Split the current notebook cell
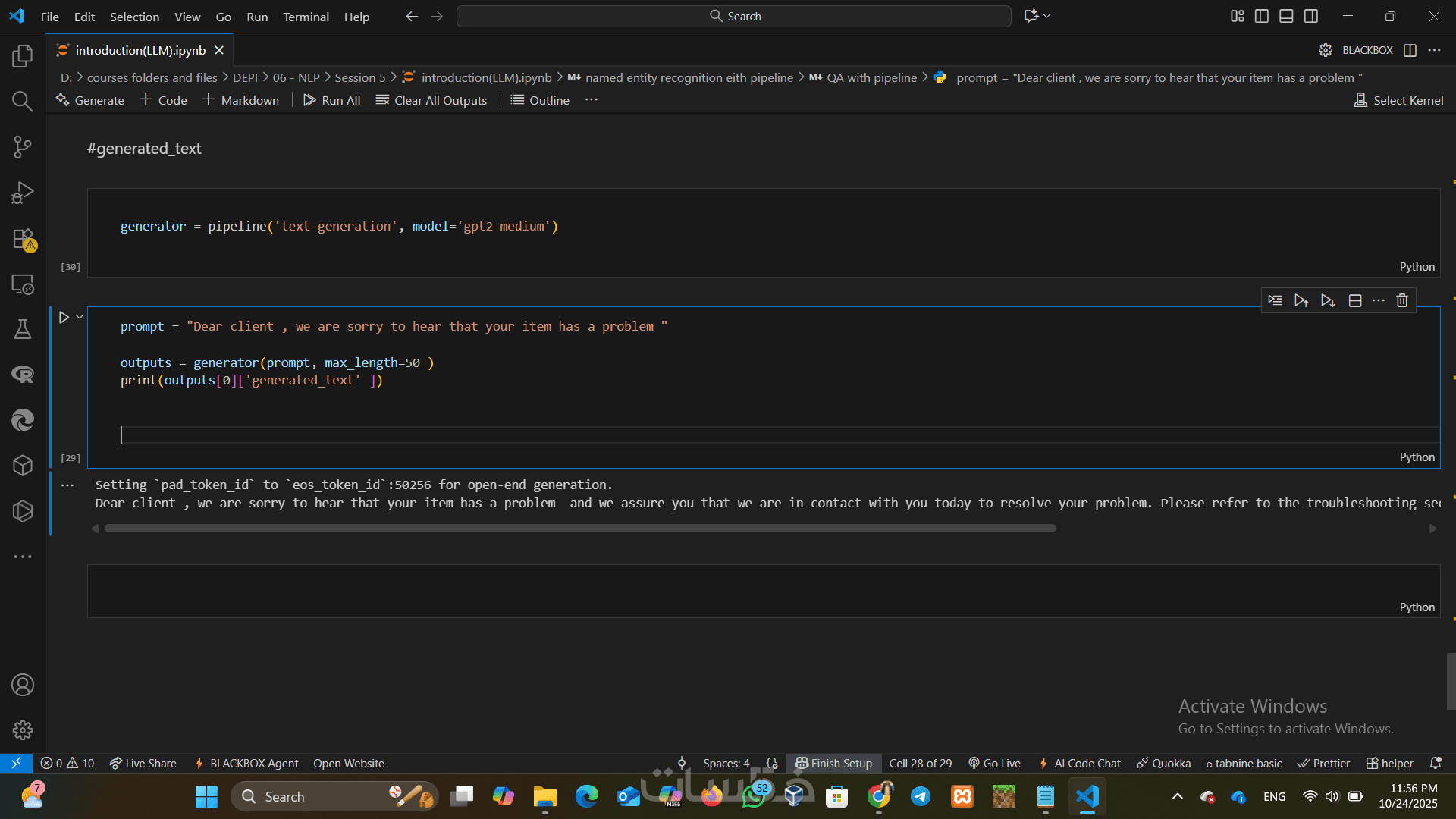Screen dimensions: 1456x819 1355,300
